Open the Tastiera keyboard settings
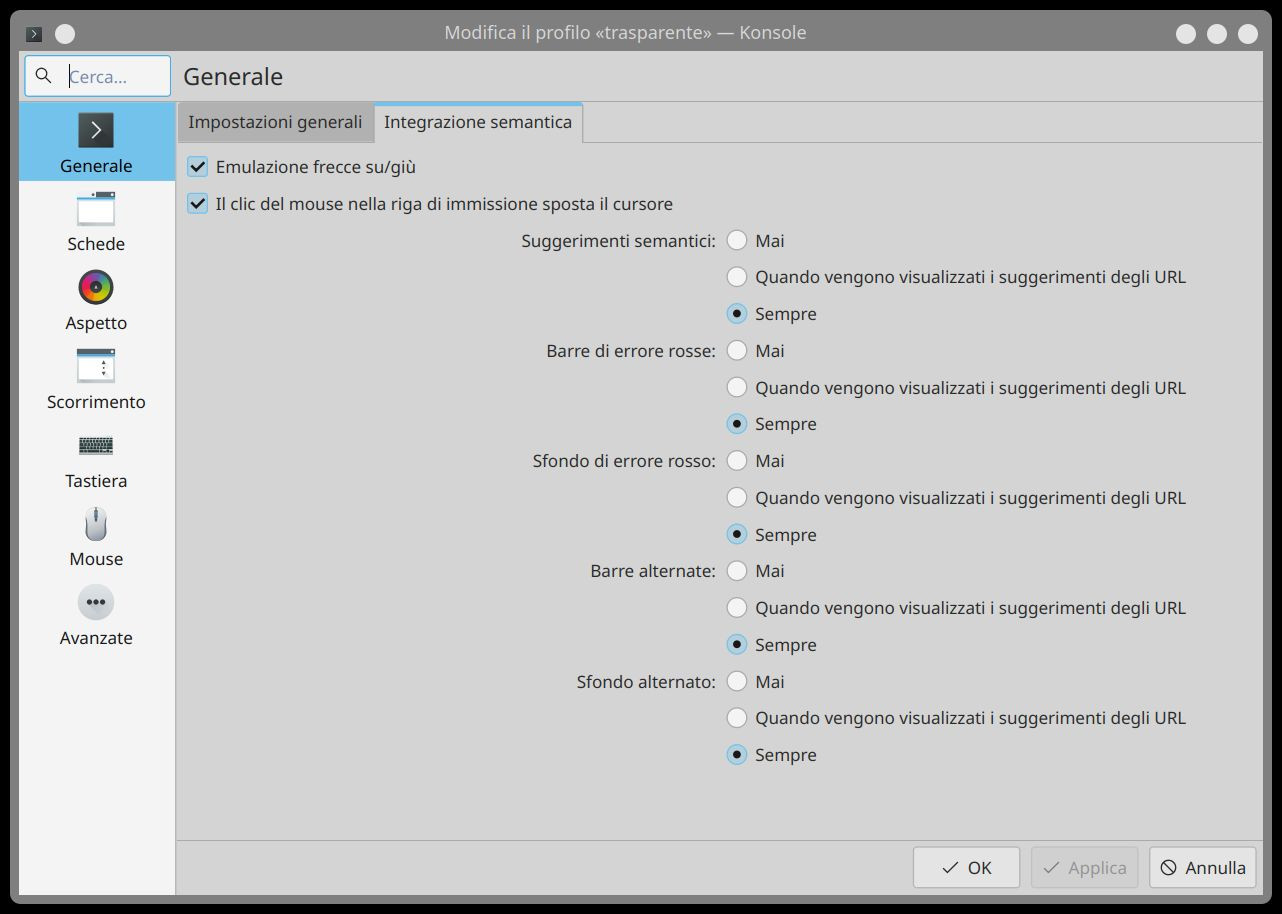The image size is (1282, 914). (x=96, y=459)
